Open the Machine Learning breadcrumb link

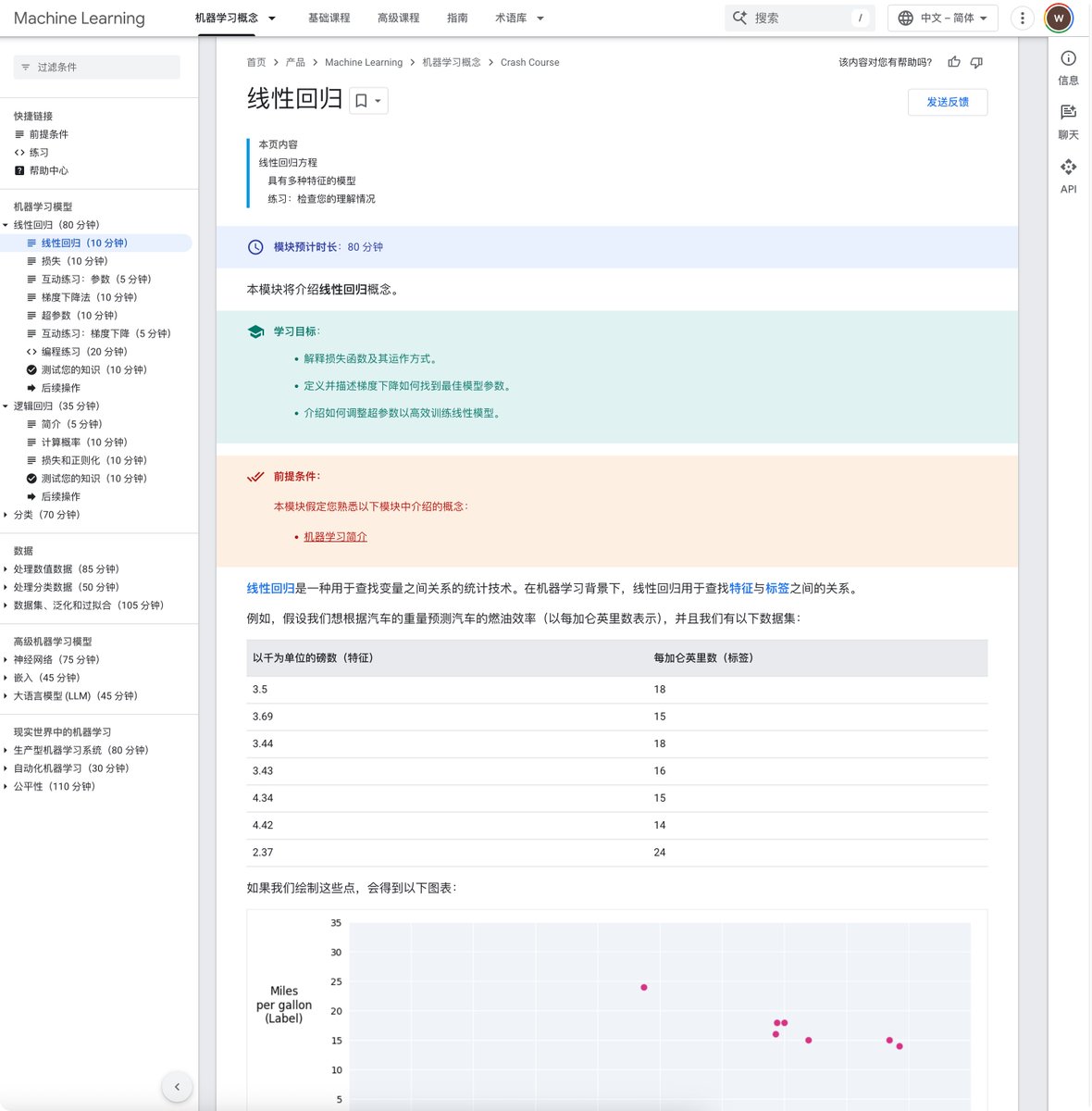click(x=364, y=62)
